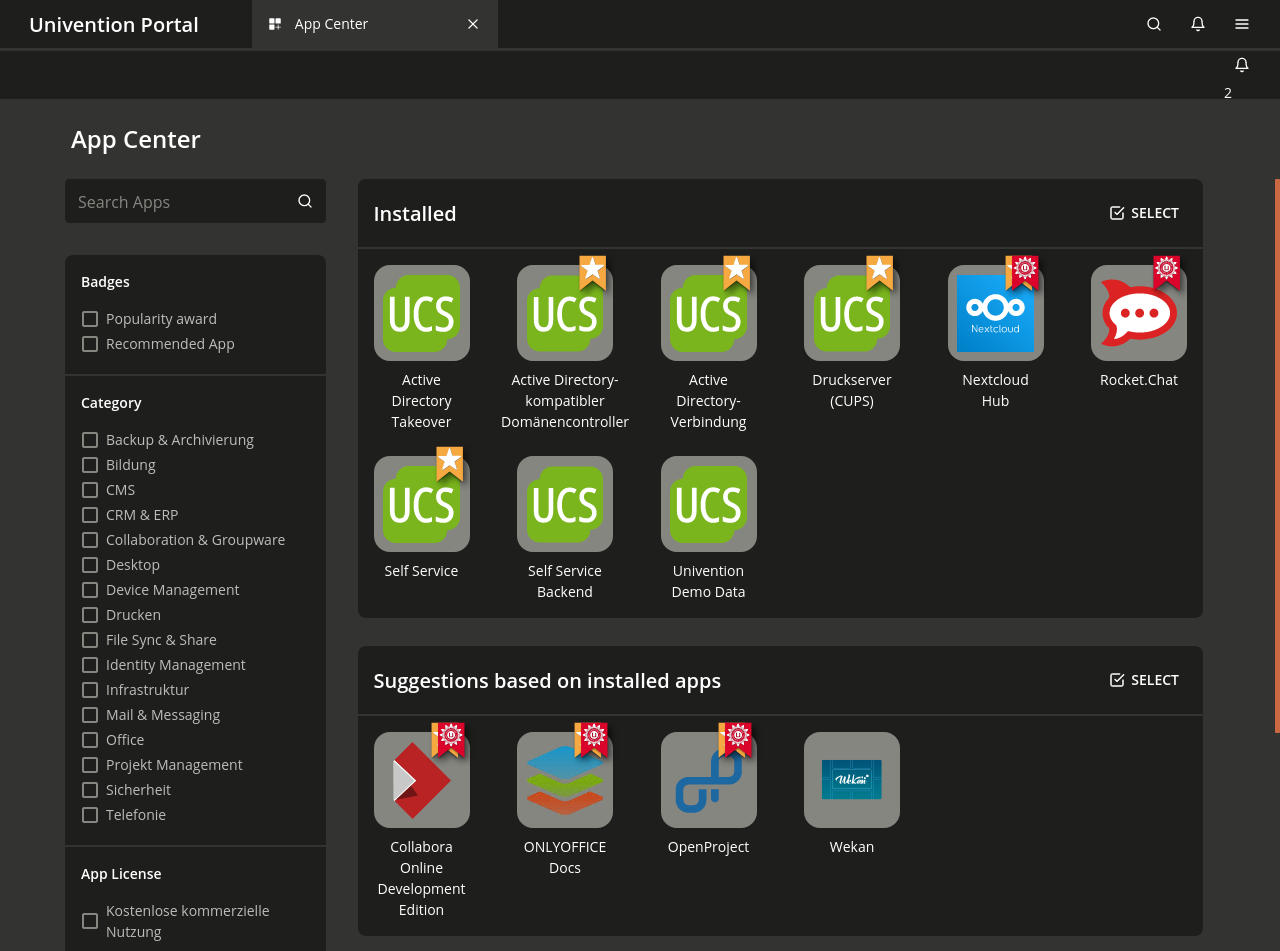Click the Univention Demo Data icon
The height and width of the screenshot is (951, 1280).
(708, 504)
